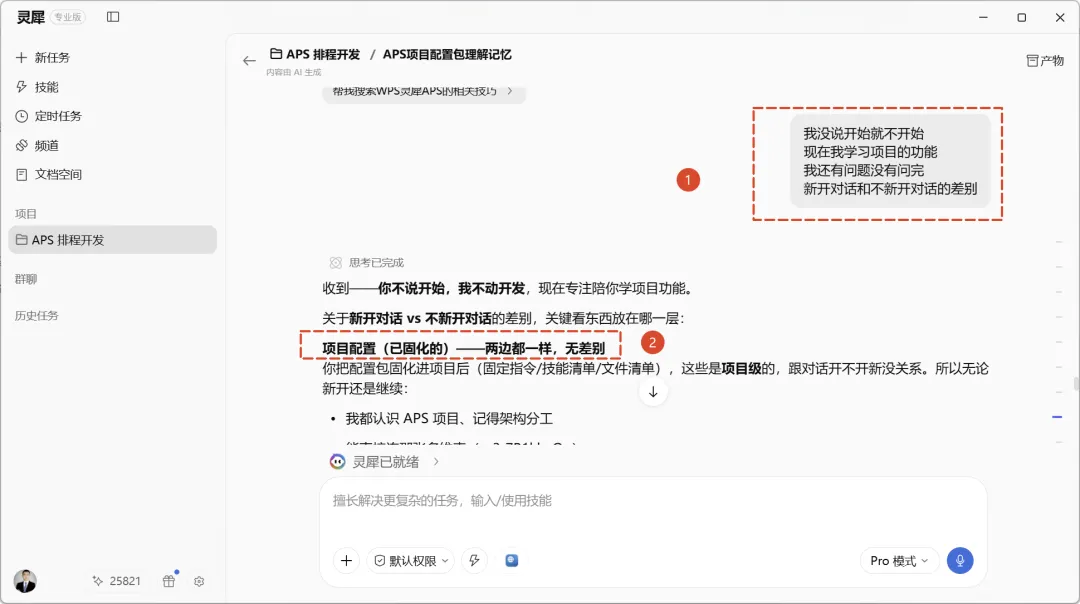The height and width of the screenshot is (604, 1080).
Task: Go back with the left arrow
Action: coord(249,61)
